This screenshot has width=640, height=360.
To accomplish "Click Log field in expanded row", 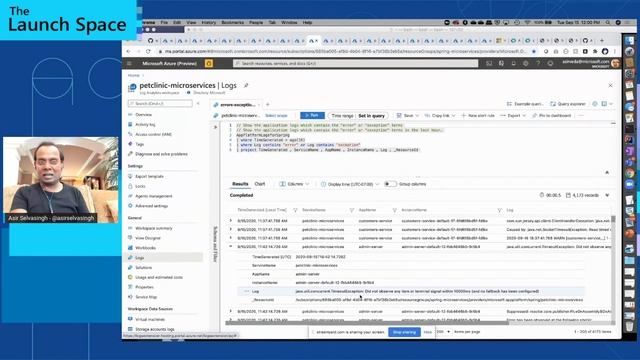I will pos(411,291).
